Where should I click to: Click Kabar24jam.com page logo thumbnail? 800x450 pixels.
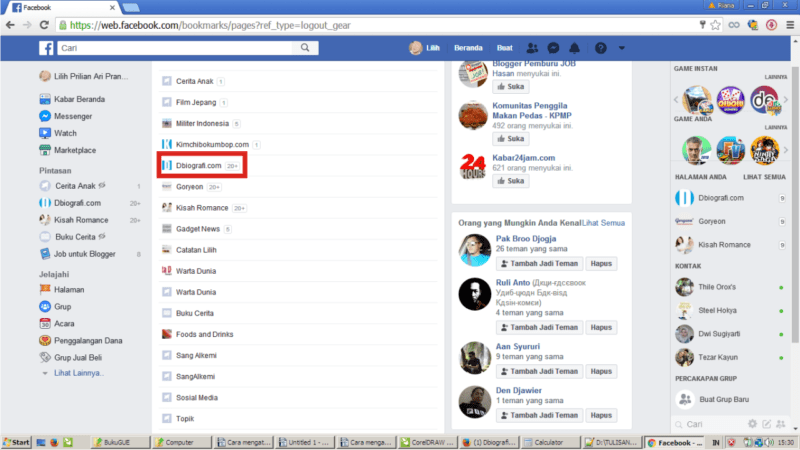pyautogui.click(x=473, y=167)
